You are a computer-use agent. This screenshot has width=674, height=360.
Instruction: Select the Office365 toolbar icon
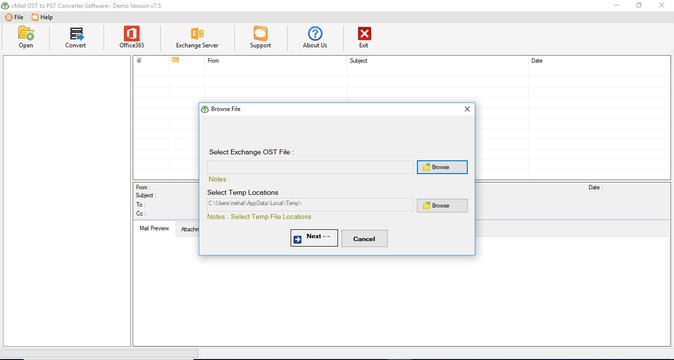coord(132,37)
